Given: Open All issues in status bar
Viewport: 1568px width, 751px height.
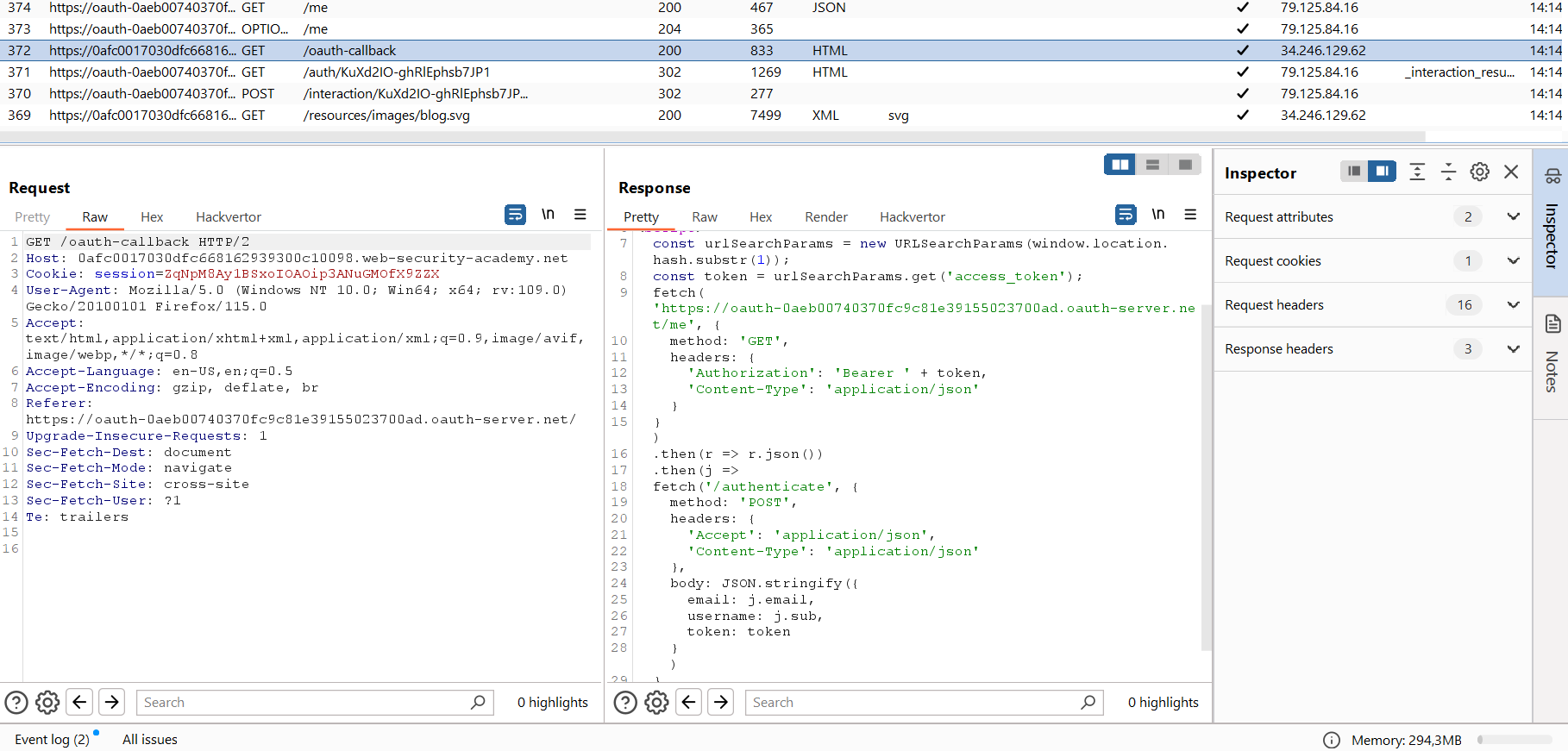Looking at the screenshot, I should (150, 739).
